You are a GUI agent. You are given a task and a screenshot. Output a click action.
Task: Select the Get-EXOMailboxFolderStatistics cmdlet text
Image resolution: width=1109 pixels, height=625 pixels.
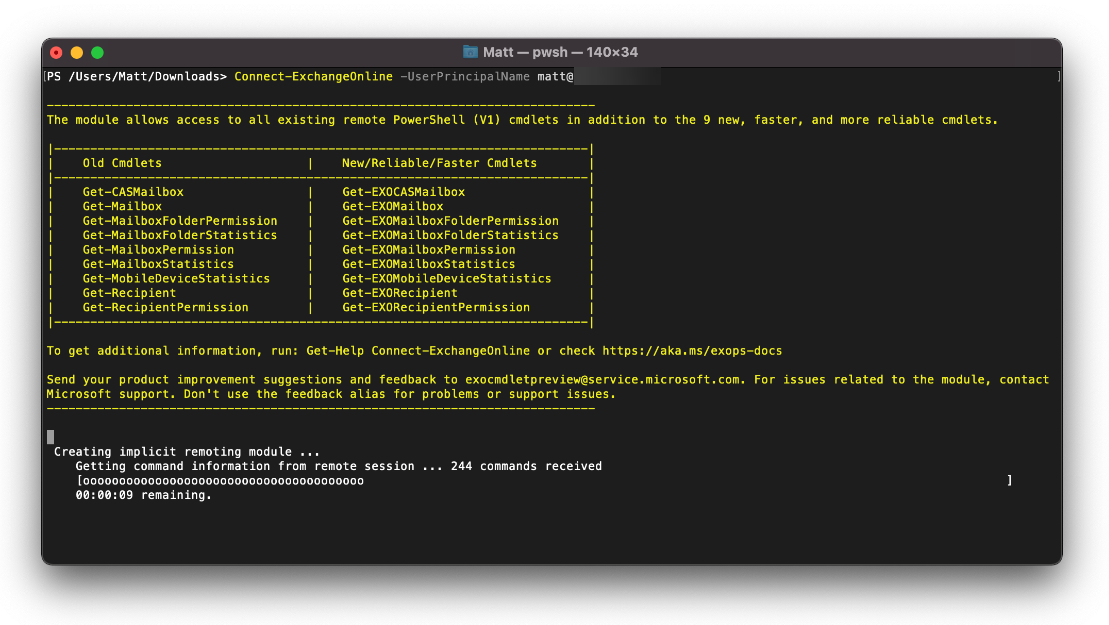pos(450,235)
